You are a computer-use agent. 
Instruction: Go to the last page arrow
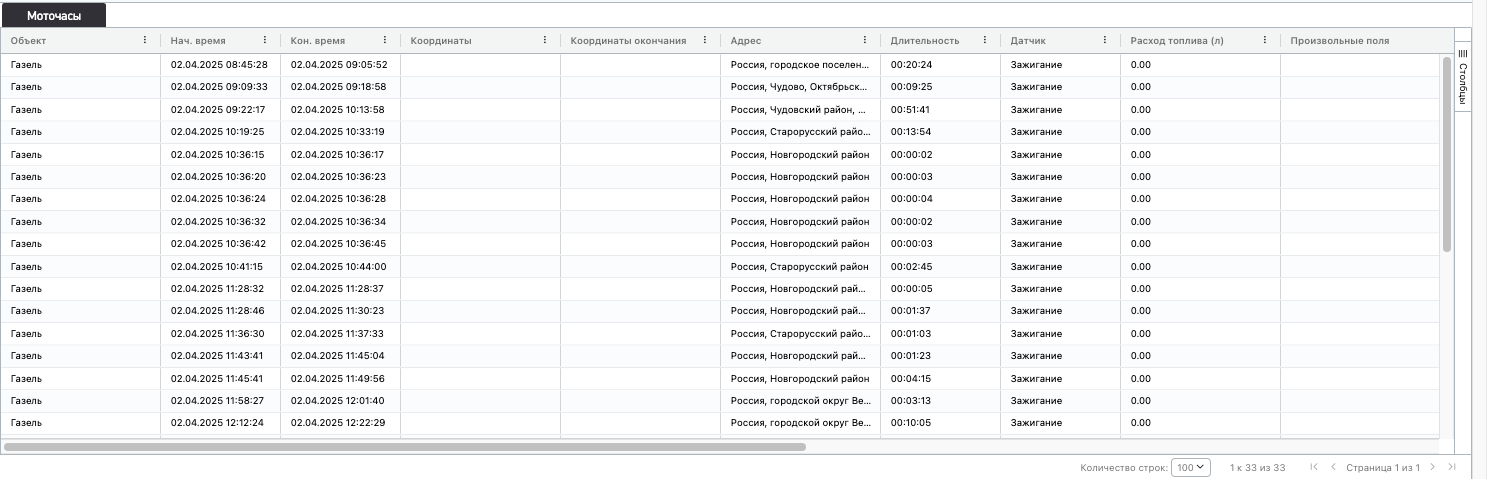tap(1452, 467)
